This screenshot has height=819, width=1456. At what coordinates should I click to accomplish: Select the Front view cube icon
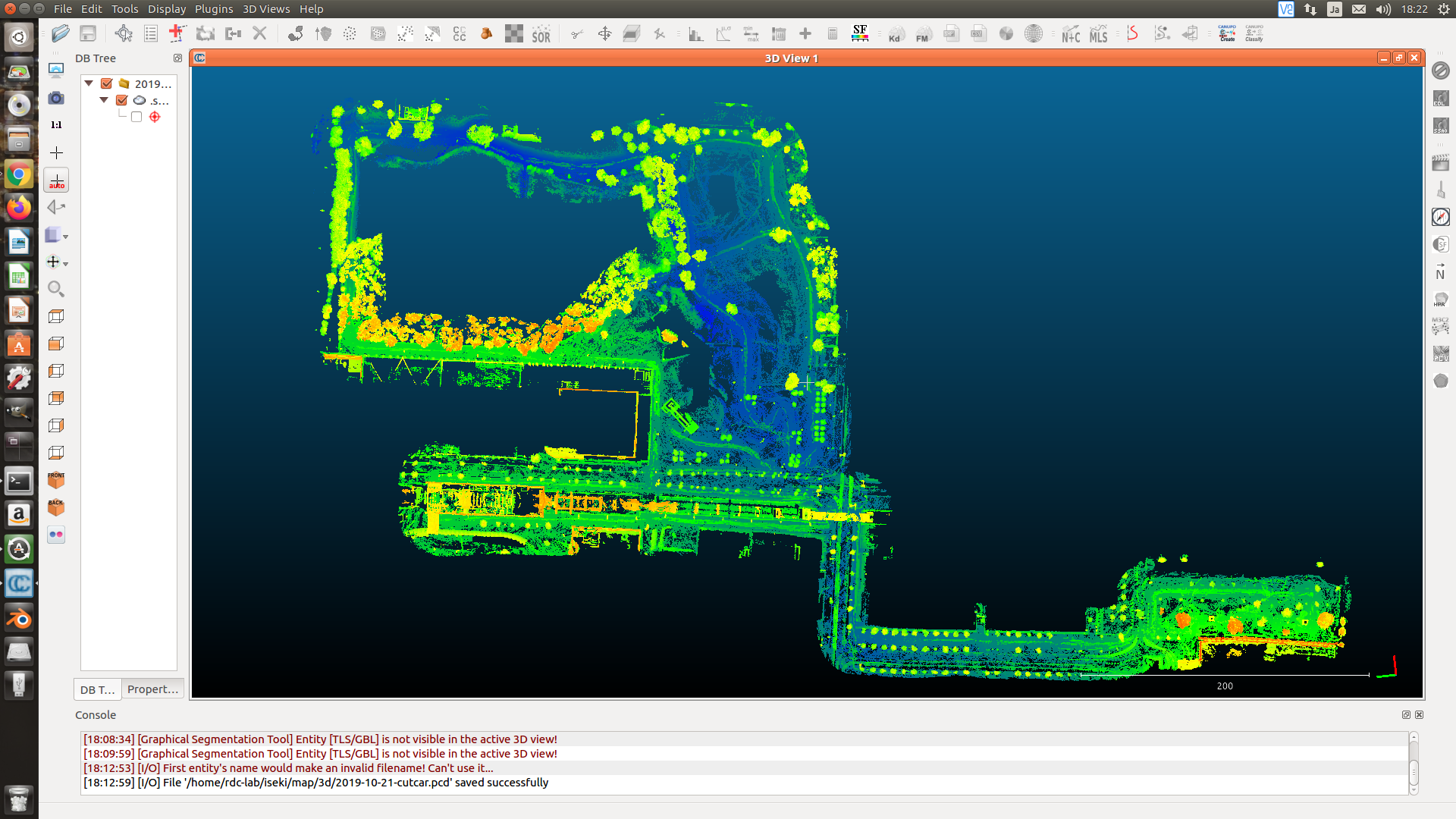click(56, 480)
